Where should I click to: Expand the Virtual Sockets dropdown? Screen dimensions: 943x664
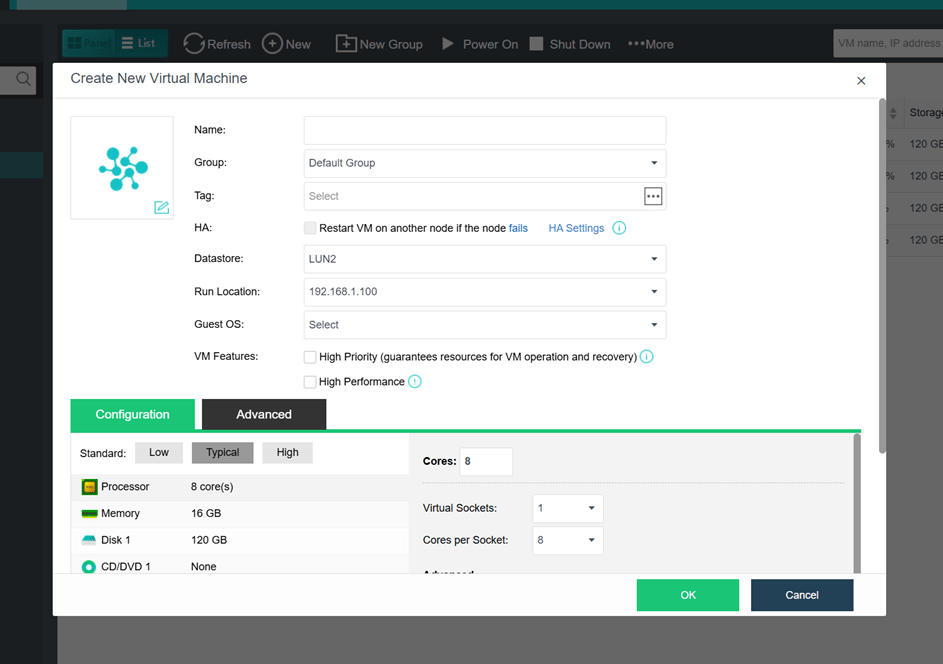(567, 508)
